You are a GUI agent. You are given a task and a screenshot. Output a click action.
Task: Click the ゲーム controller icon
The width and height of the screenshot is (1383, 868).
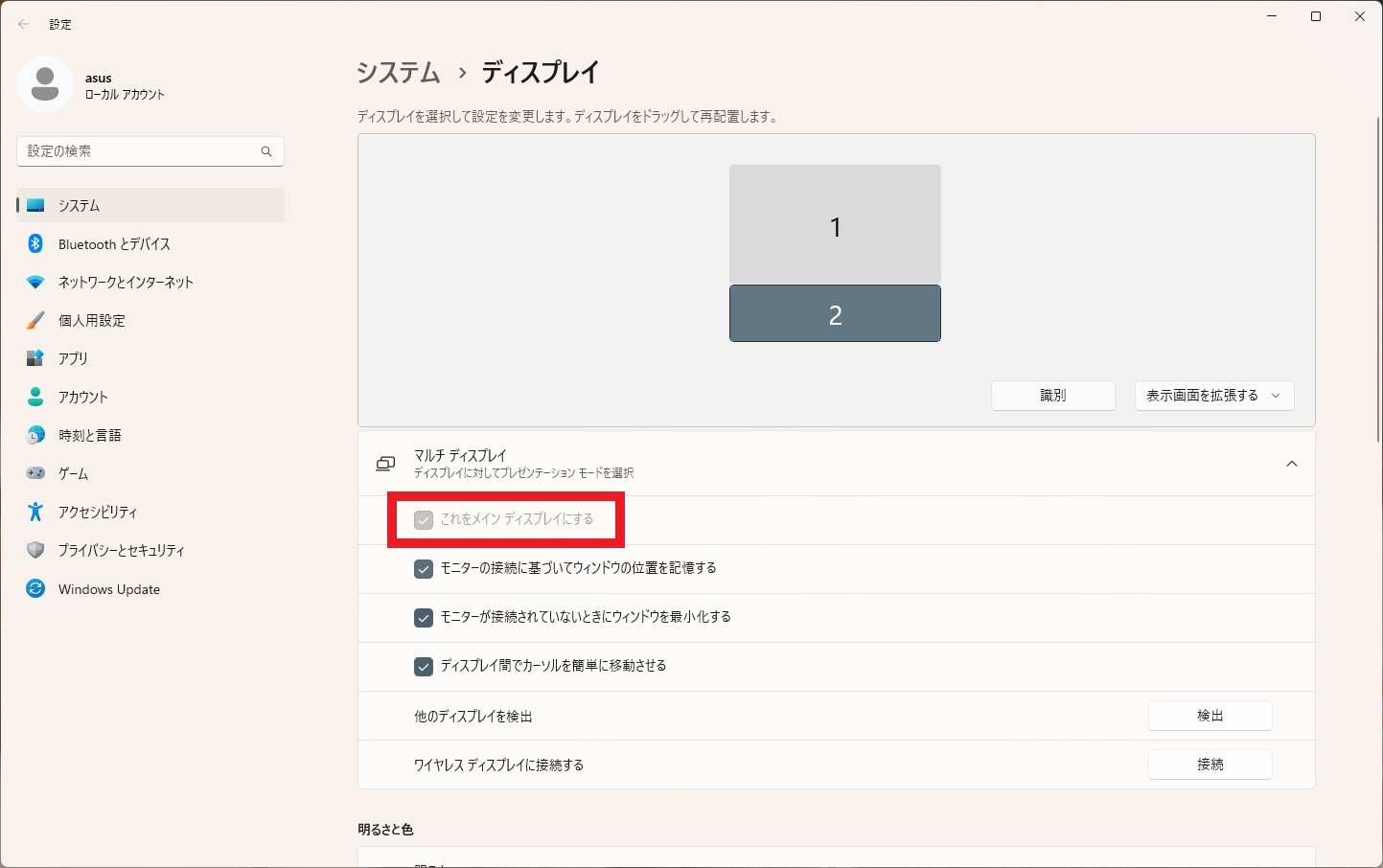click(x=35, y=473)
